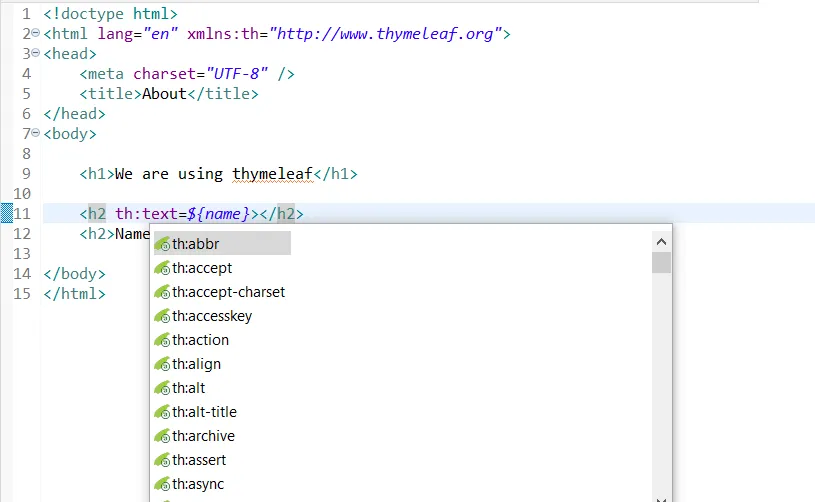Collapse the html tag fold on line 2
The width and height of the screenshot is (815, 502).
click(35, 33)
